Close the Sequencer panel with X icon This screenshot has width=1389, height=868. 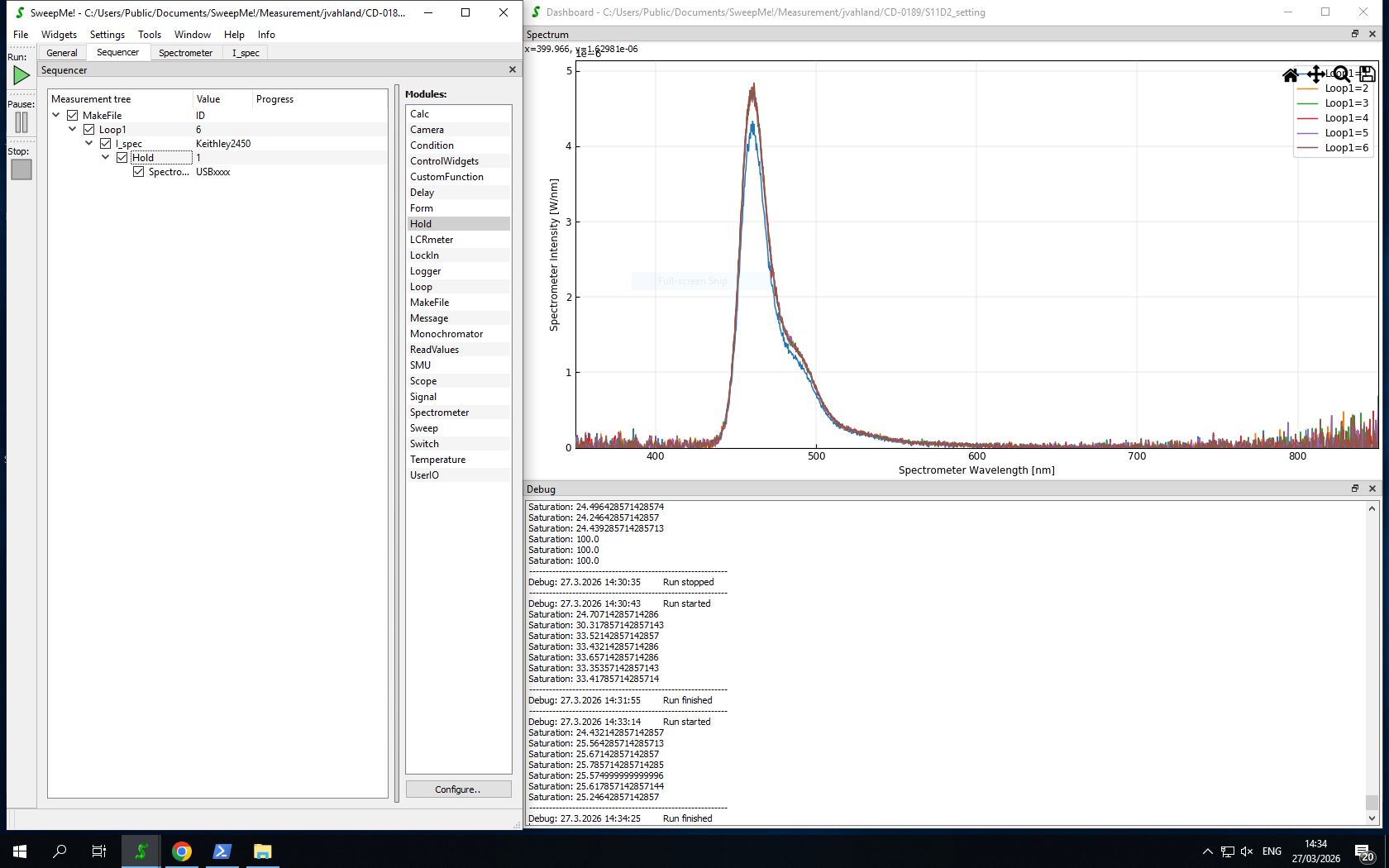(x=513, y=69)
